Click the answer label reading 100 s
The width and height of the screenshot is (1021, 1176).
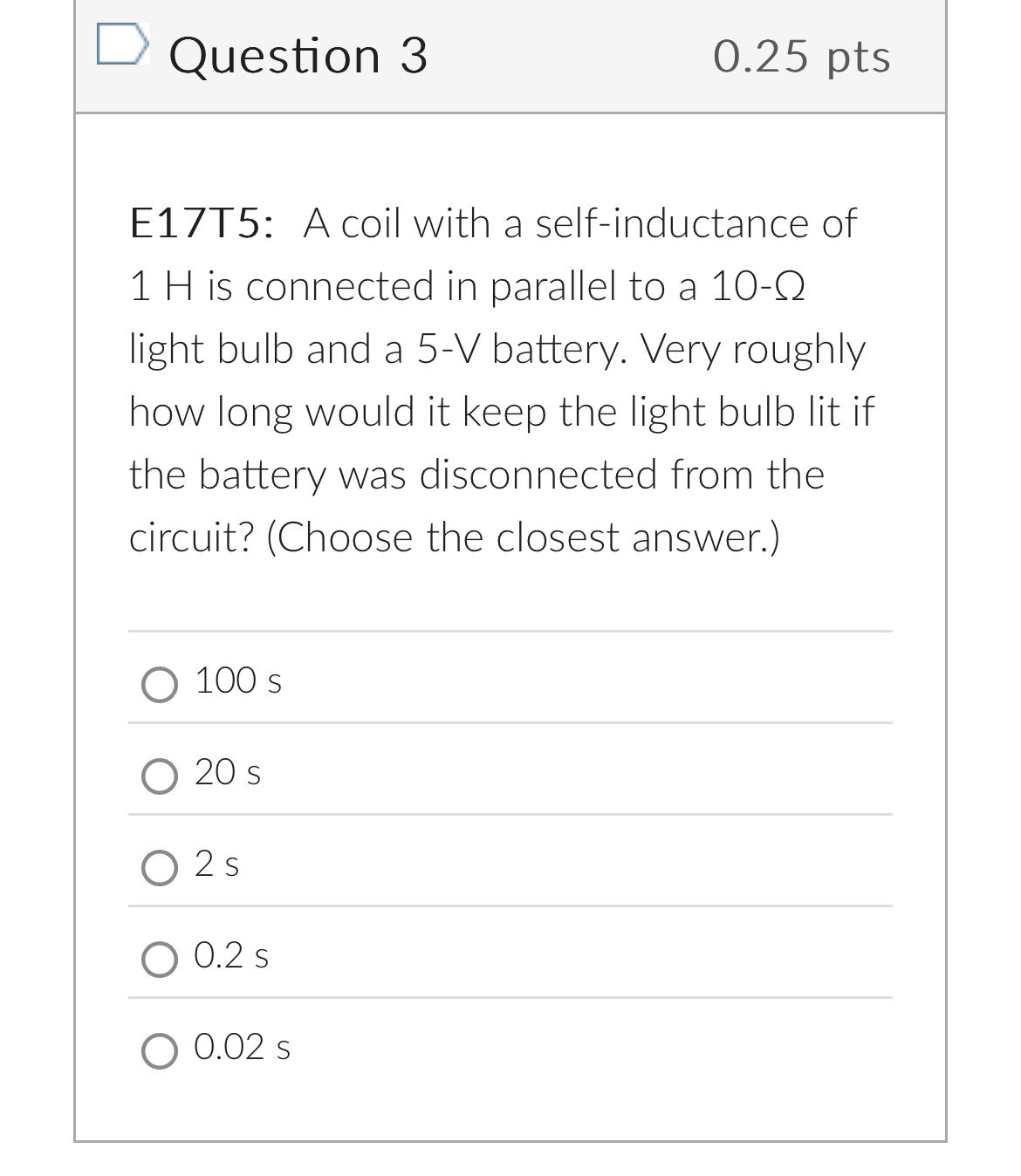tap(237, 682)
